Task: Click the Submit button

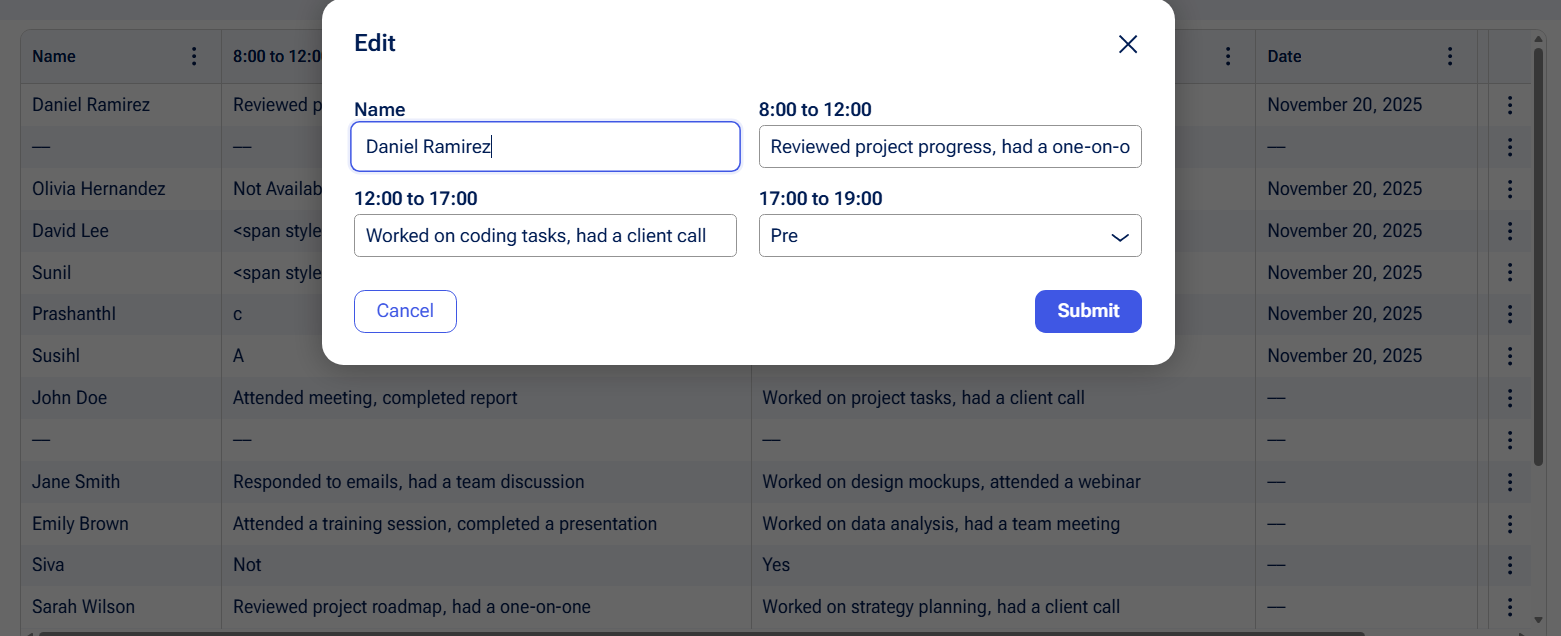Action: point(1088,311)
